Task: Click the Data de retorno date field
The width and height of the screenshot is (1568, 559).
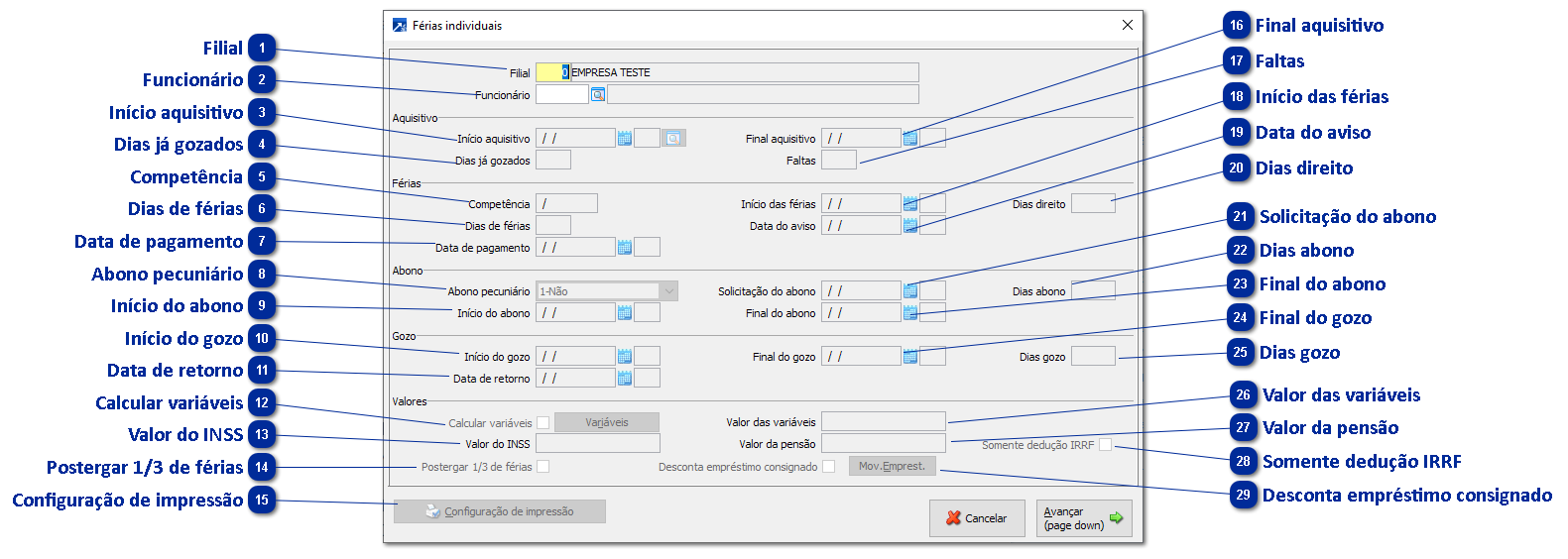Action: [575, 378]
